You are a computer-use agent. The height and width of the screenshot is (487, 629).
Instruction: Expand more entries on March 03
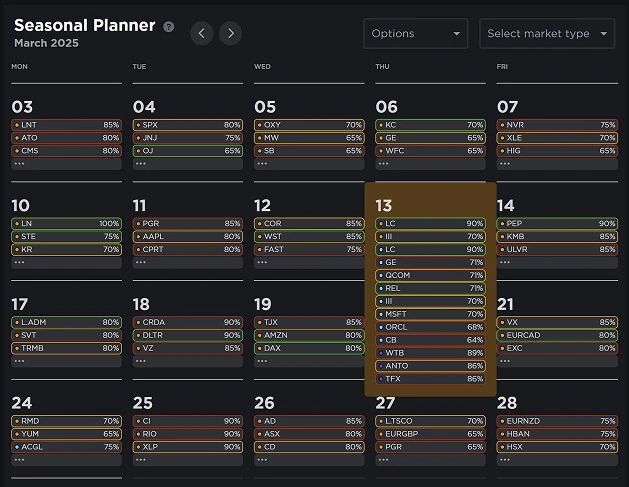[20, 163]
